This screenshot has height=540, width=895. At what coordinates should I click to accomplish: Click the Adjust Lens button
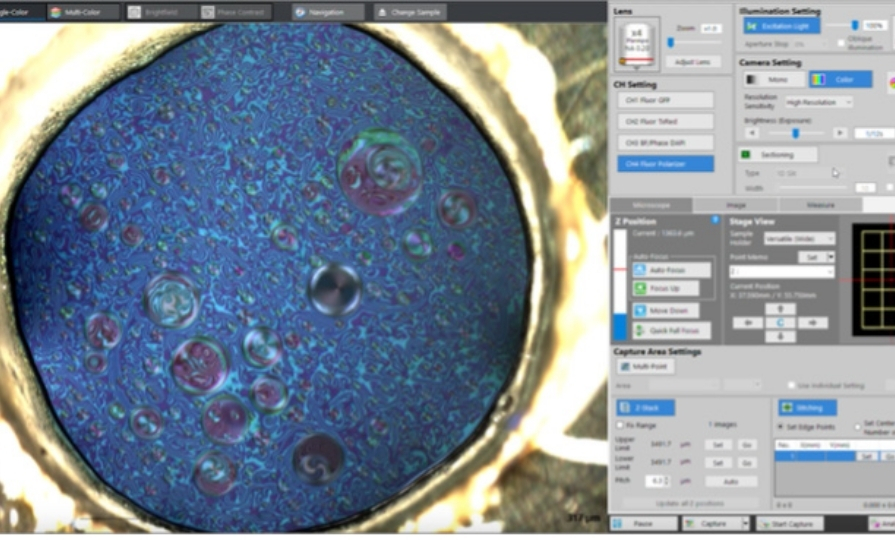(692, 62)
